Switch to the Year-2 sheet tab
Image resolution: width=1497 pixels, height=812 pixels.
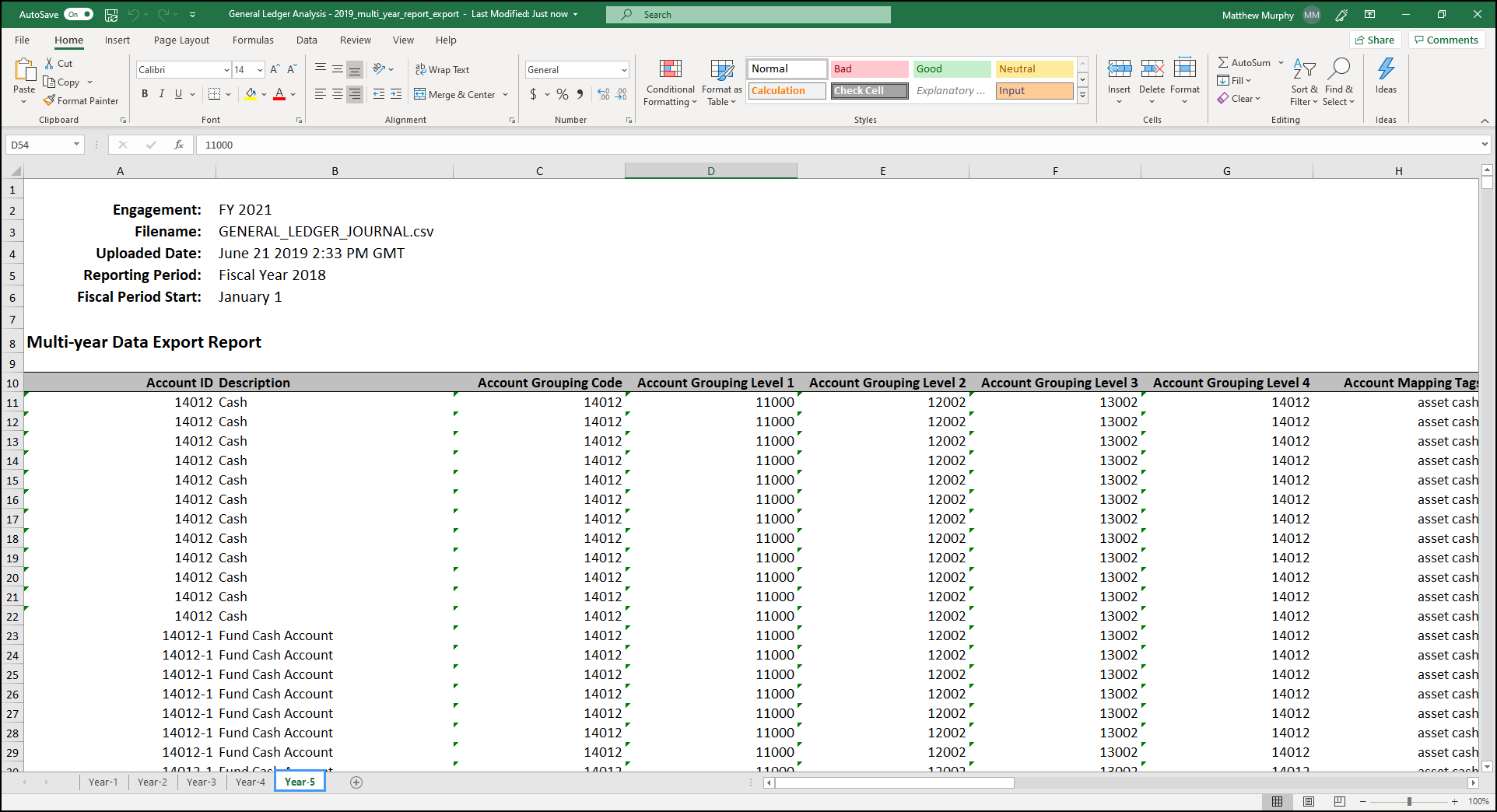152,782
